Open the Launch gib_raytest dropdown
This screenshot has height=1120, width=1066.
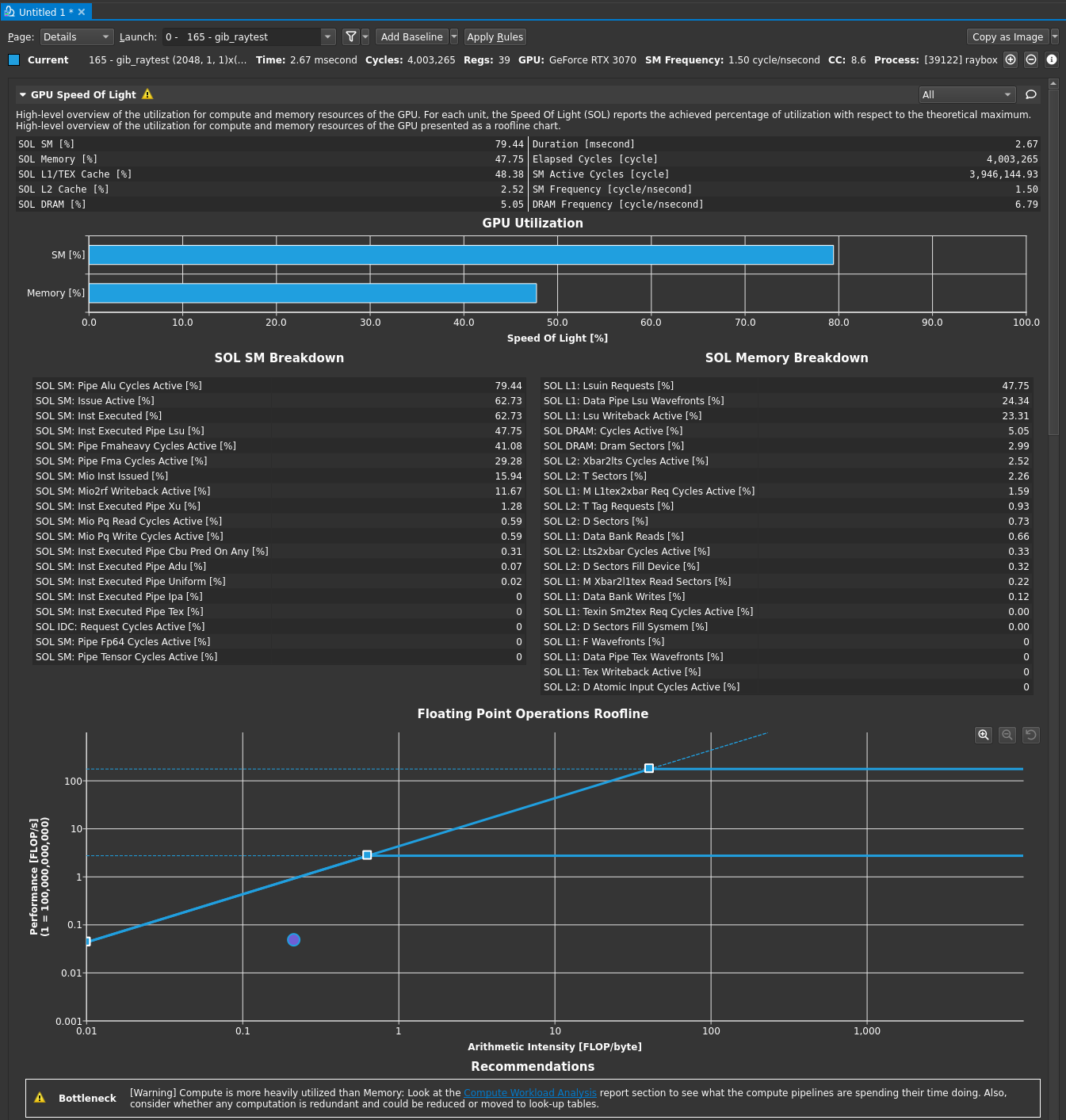tap(250, 36)
